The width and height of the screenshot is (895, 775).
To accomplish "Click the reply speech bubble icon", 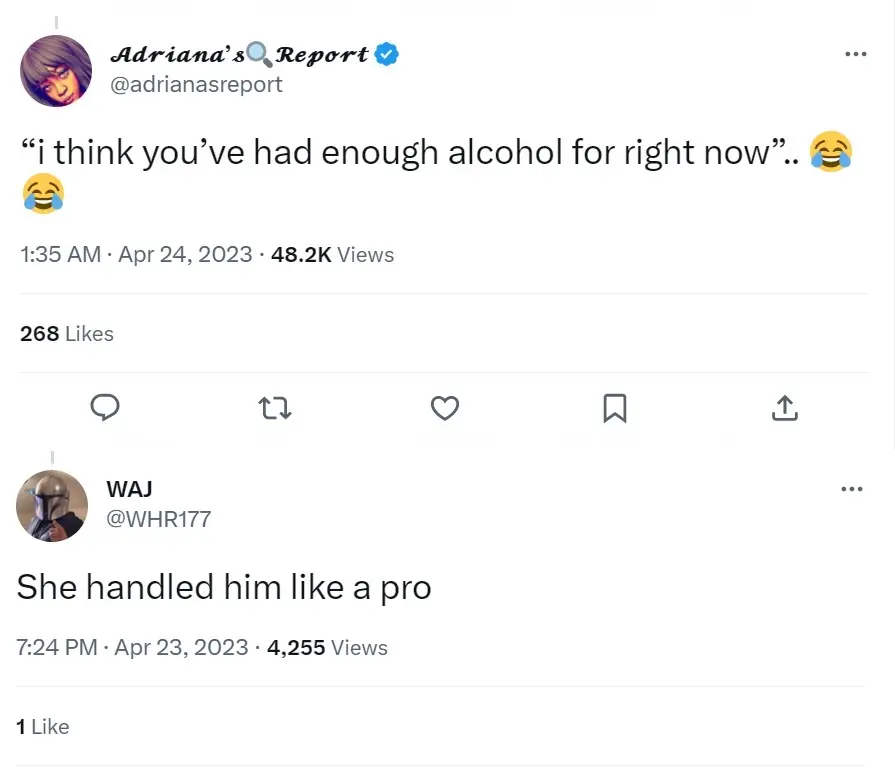I will (106, 407).
